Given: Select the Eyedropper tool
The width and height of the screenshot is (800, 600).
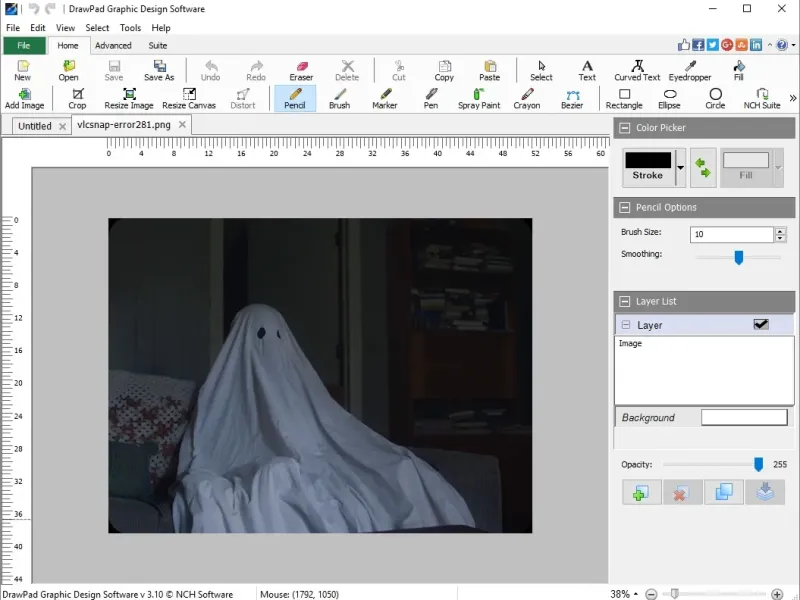Looking at the screenshot, I should (690, 70).
